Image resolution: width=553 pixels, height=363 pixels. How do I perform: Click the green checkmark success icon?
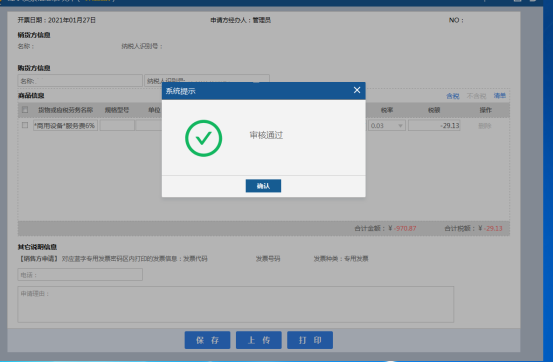[x=203, y=138]
